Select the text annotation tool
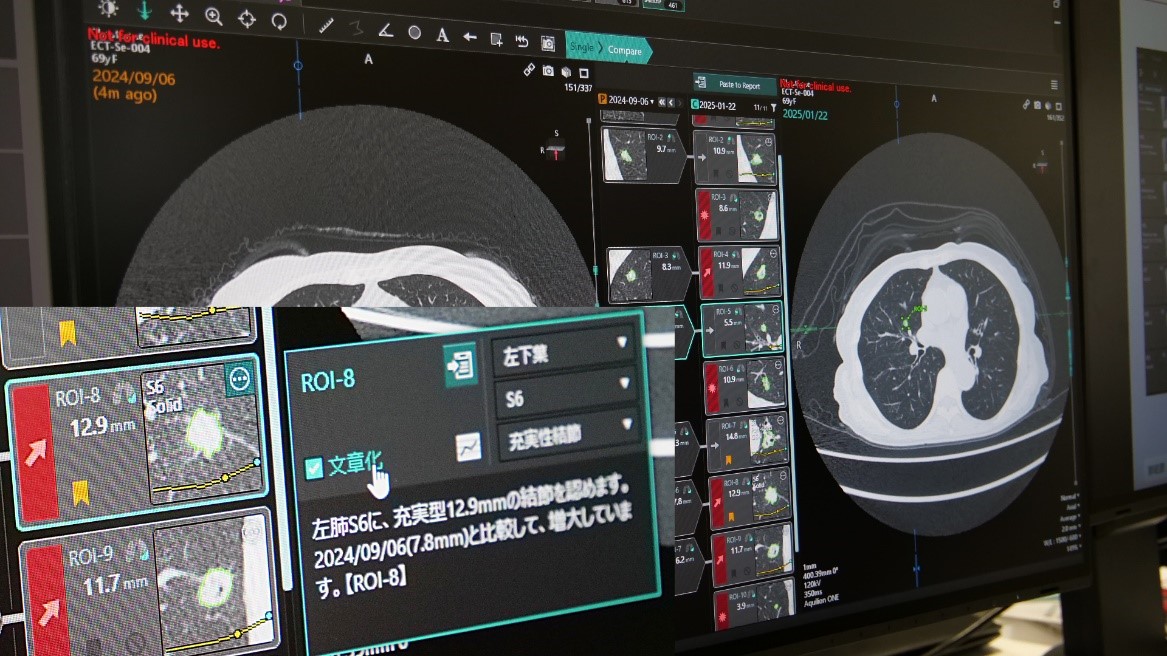The height and width of the screenshot is (656, 1167). point(442,35)
